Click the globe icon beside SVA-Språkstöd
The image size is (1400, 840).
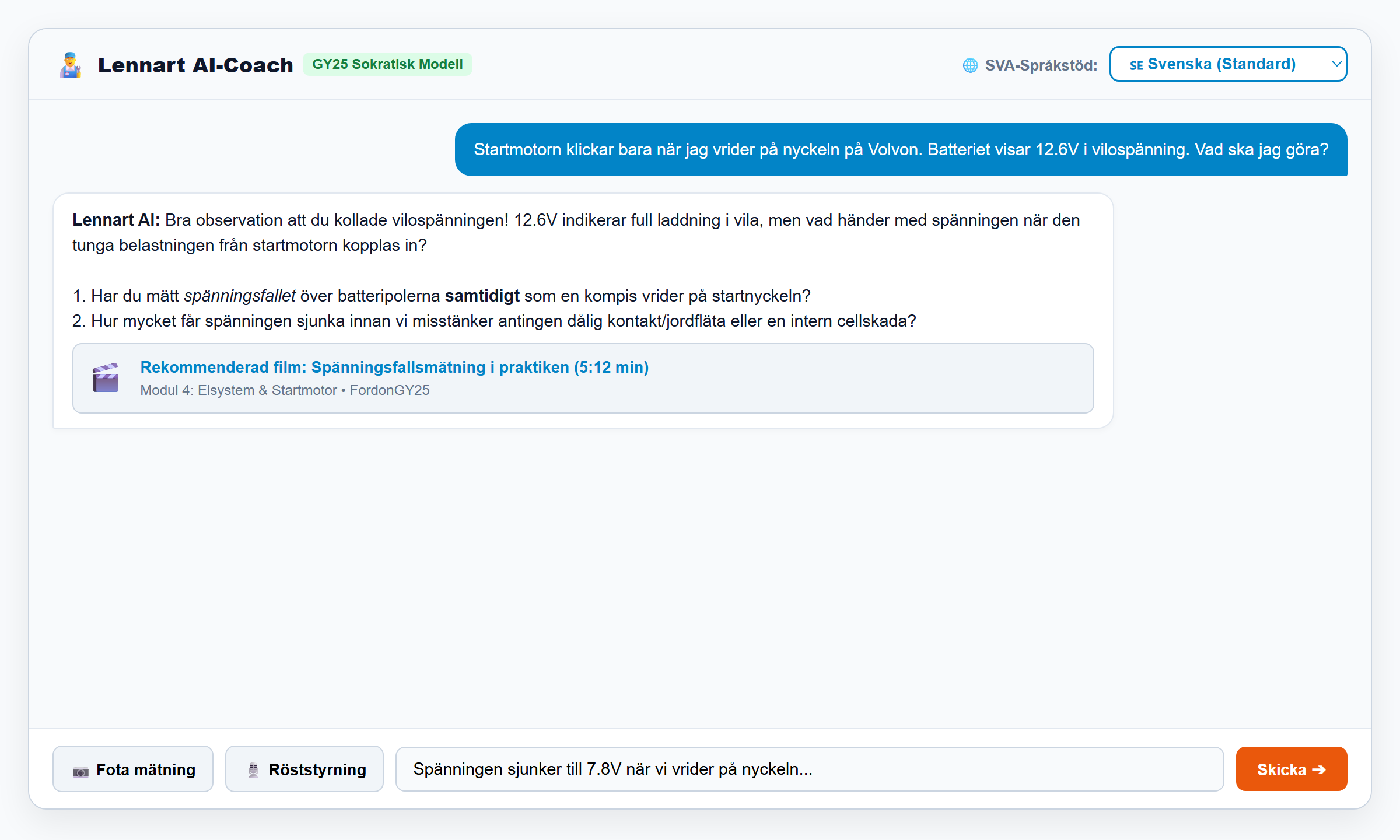(970, 65)
